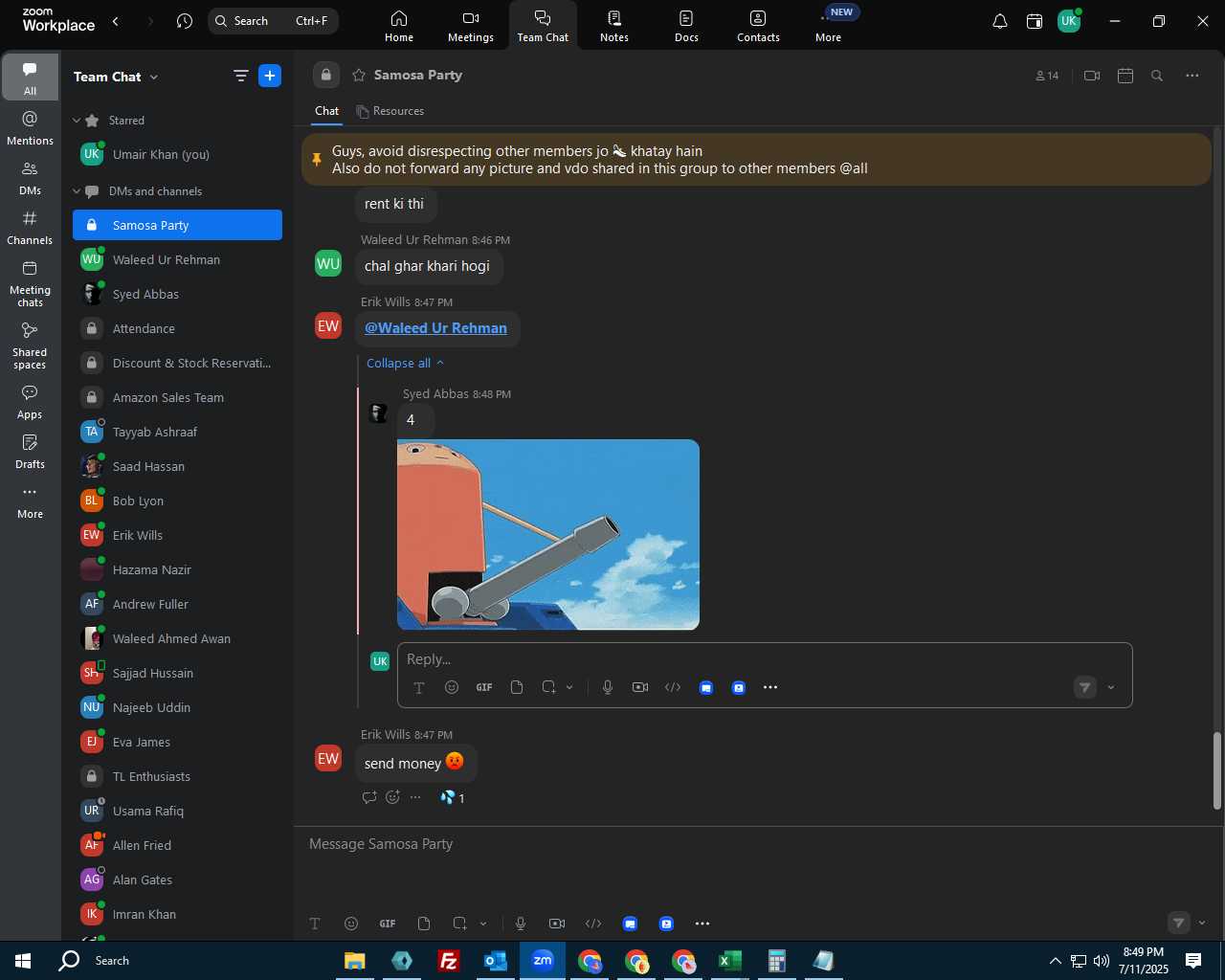Image resolution: width=1225 pixels, height=980 pixels.
Task: Start a video meeting with the channel
Action: 1092,76
